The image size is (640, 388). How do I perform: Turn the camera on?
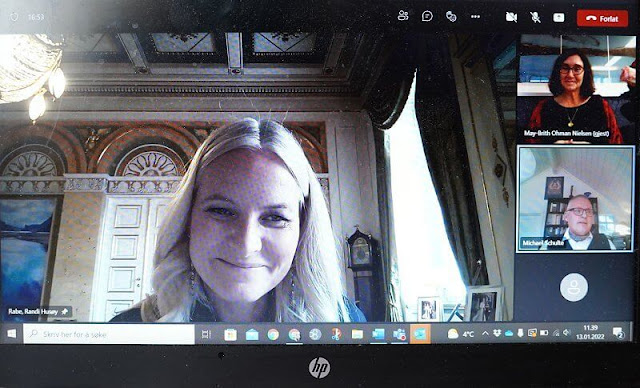pyautogui.click(x=511, y=17)
